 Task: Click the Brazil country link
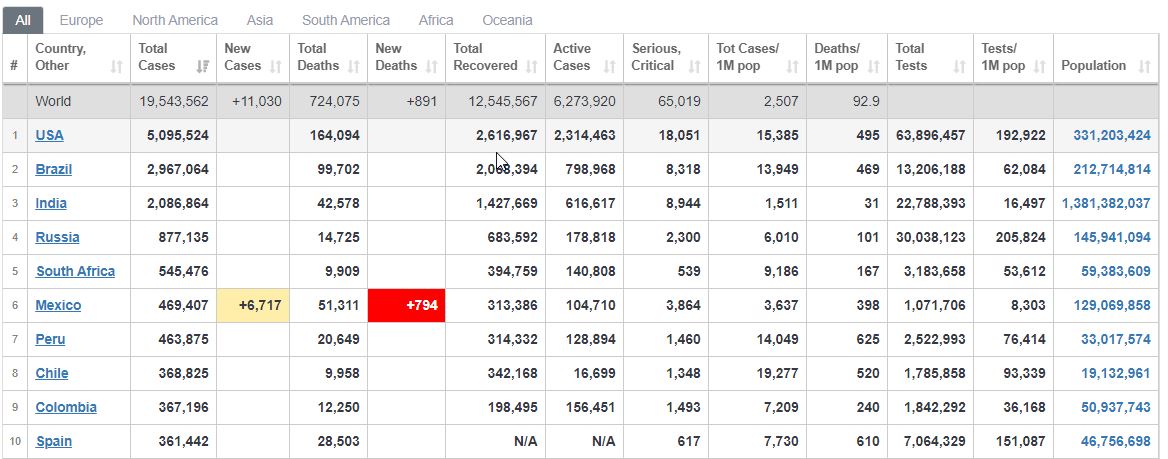pyautogui.click(x=54, y=170)
